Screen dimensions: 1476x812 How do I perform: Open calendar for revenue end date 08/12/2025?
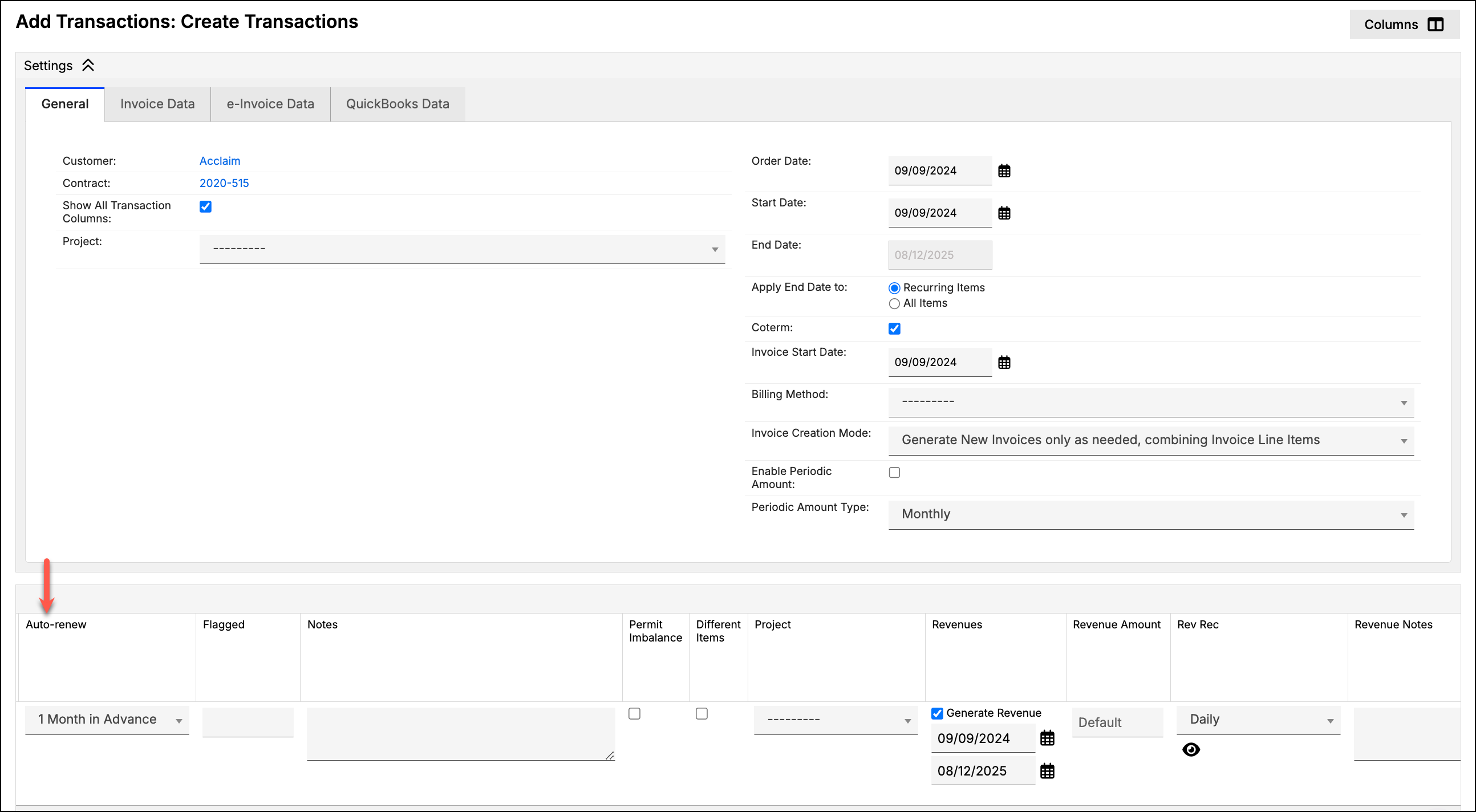coord(1047,772)
